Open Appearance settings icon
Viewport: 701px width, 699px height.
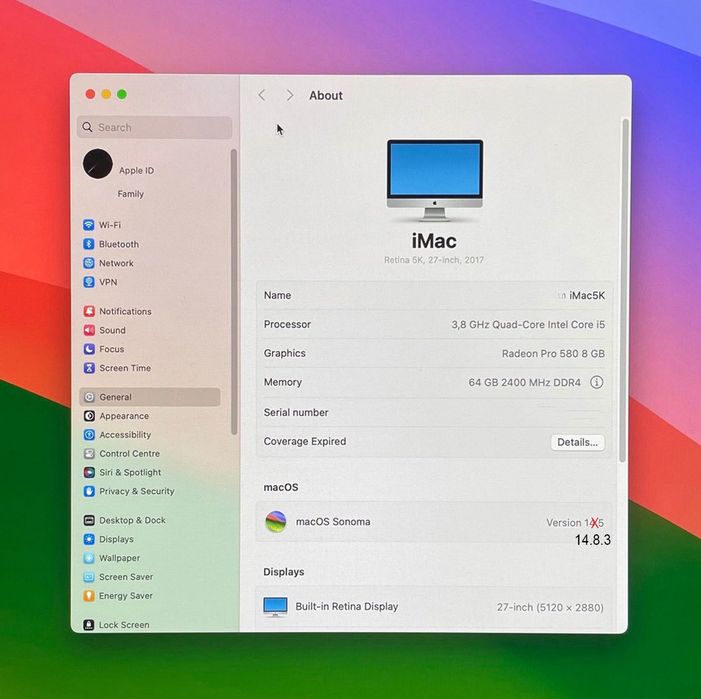89,416
